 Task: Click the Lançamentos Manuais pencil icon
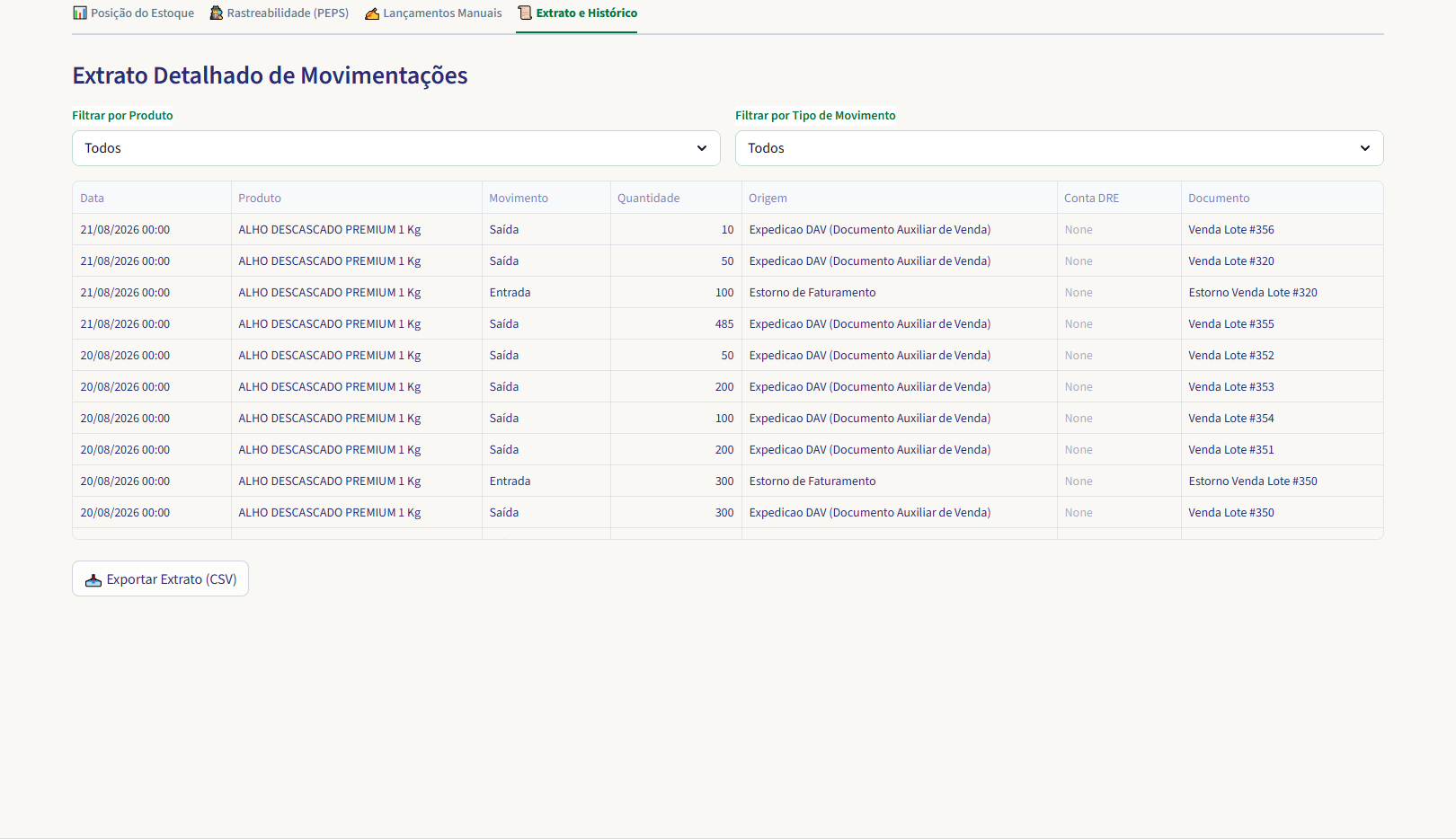pyautogui.click(x=372, y=13)
